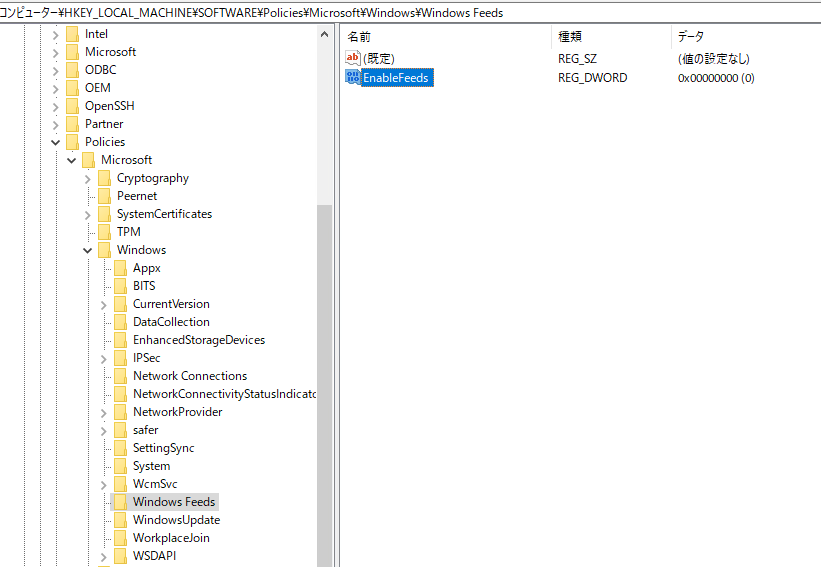Select the NetworkConnectivityStatusIndicator key
The height and width of the screenshot is (567, 821).
tap(224, 394)
